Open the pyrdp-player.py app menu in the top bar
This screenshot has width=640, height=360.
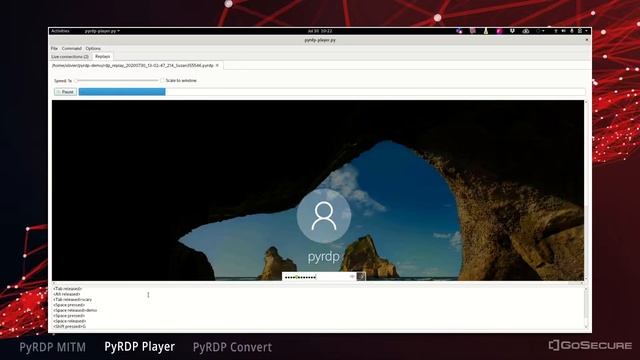(102, 31)
